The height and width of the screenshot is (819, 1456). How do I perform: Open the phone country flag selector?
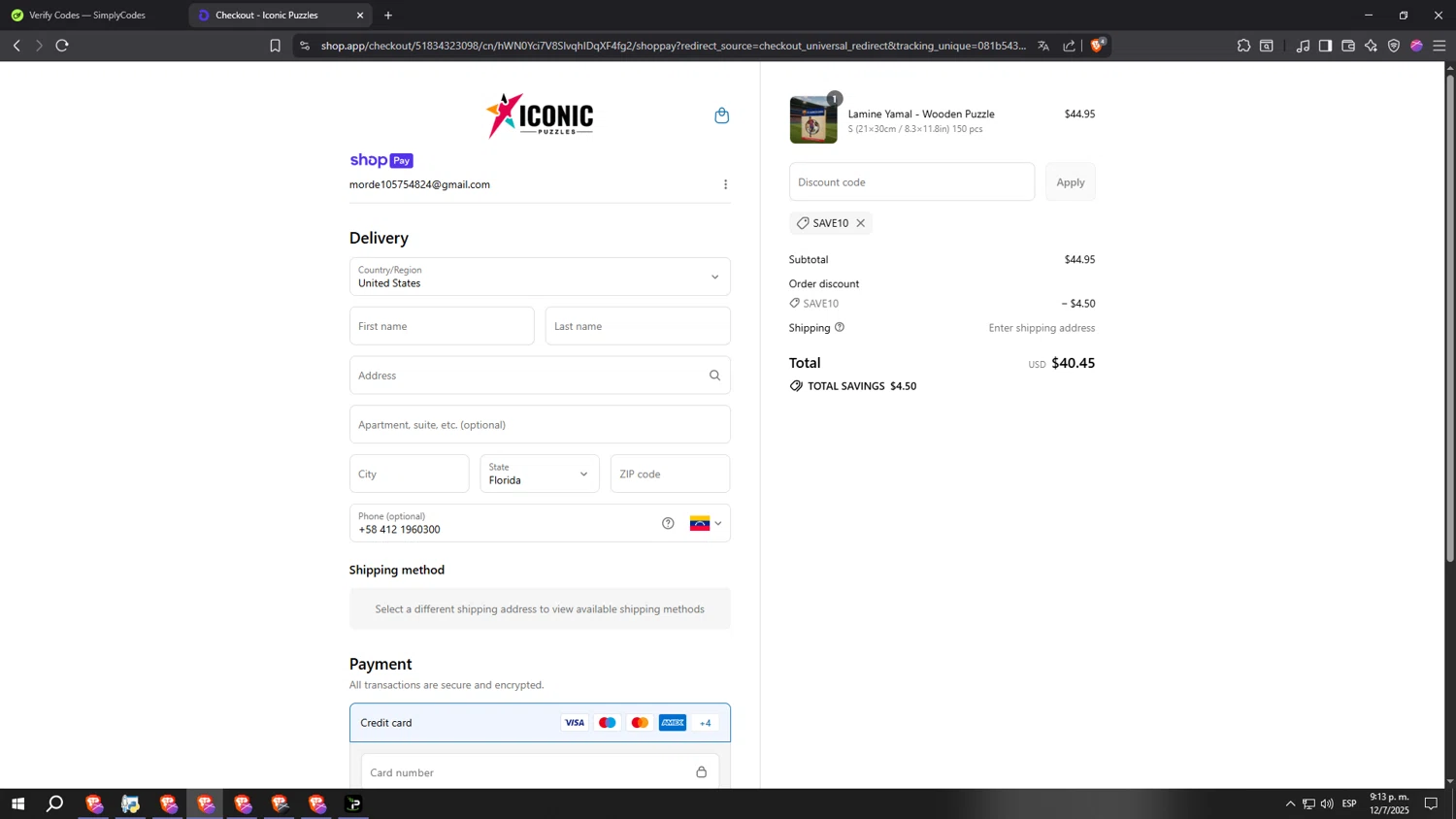tap(706, 523)
